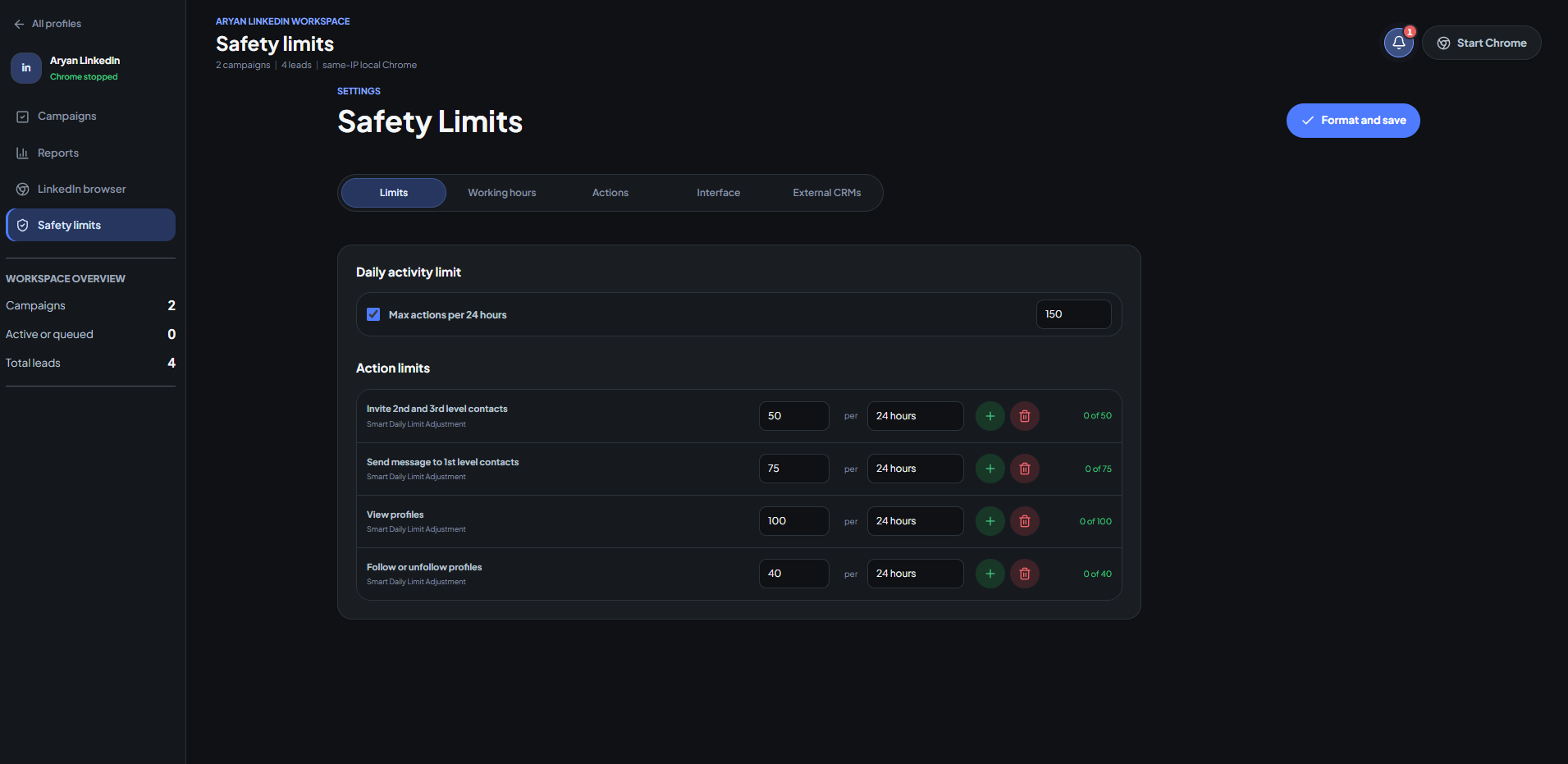Add a limit for Send message to 1st level contacts

tap(990, 469)
